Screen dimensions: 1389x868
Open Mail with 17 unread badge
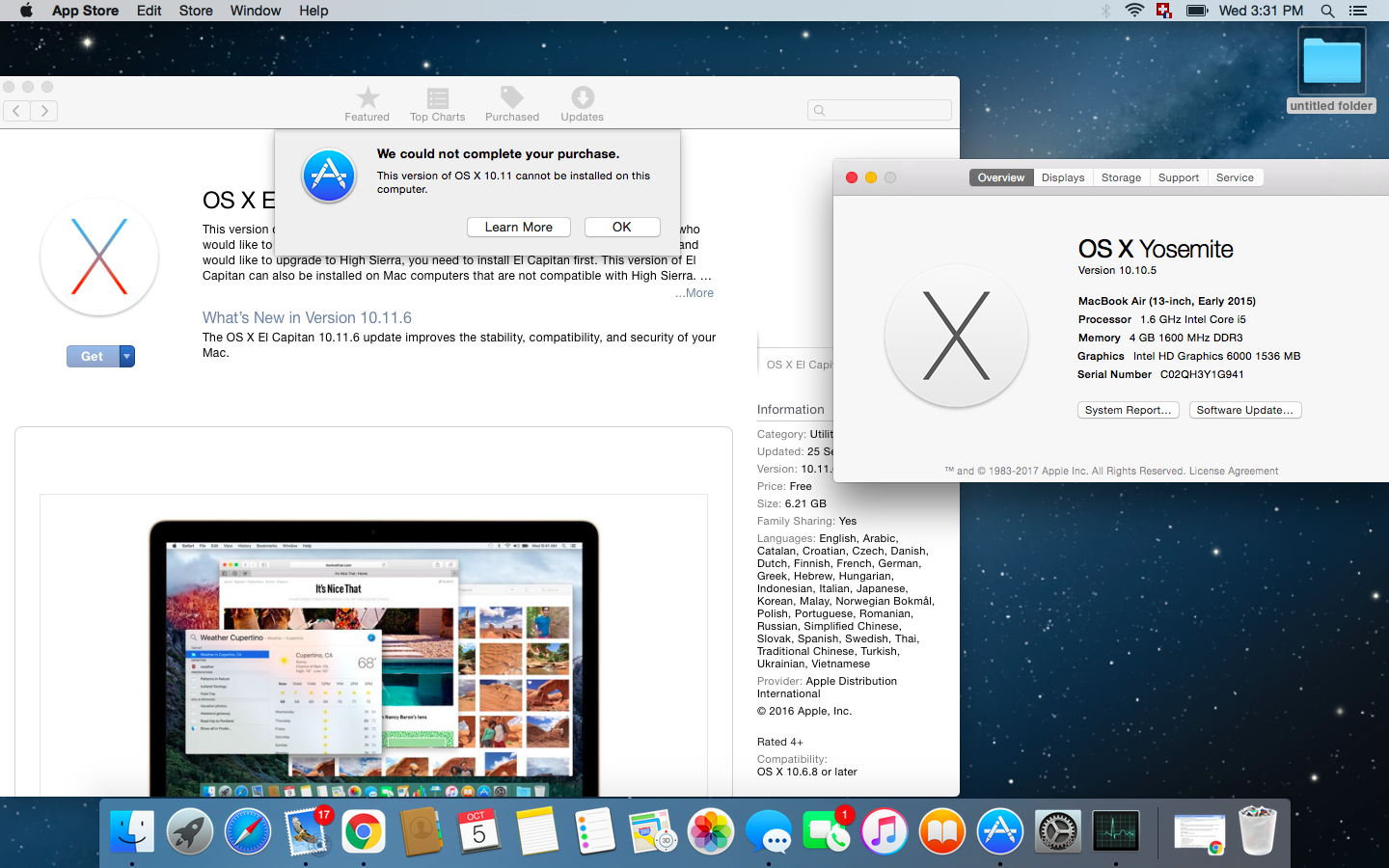coord(306,831)
